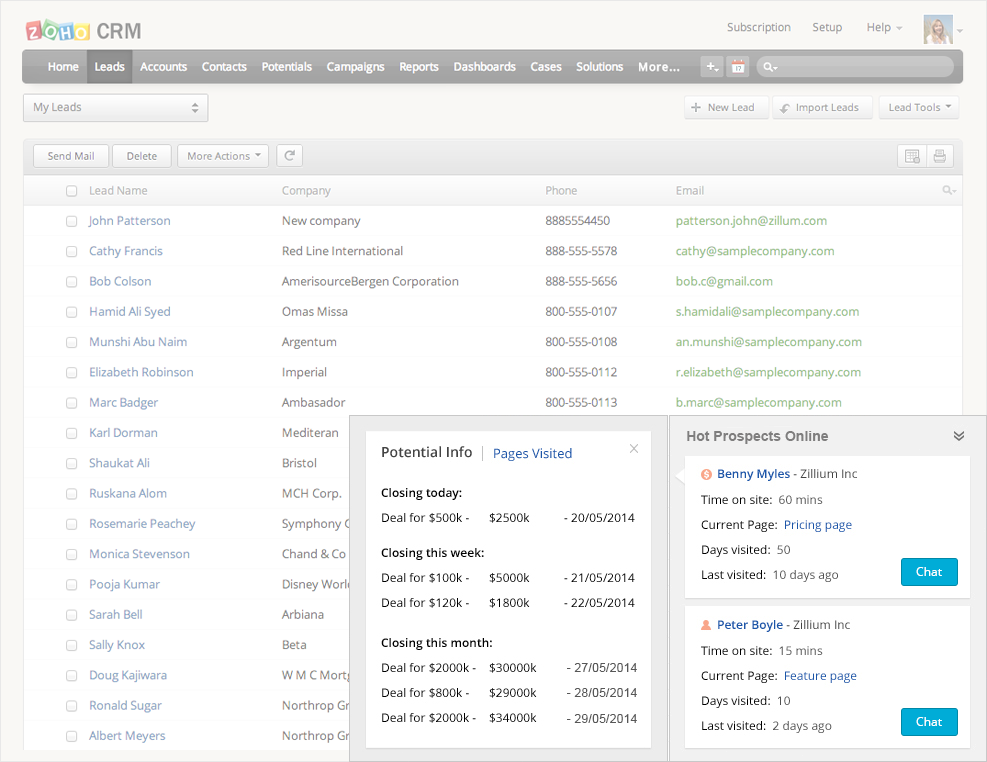Open the calendar icon in navigation bar

tap(738, 67)
